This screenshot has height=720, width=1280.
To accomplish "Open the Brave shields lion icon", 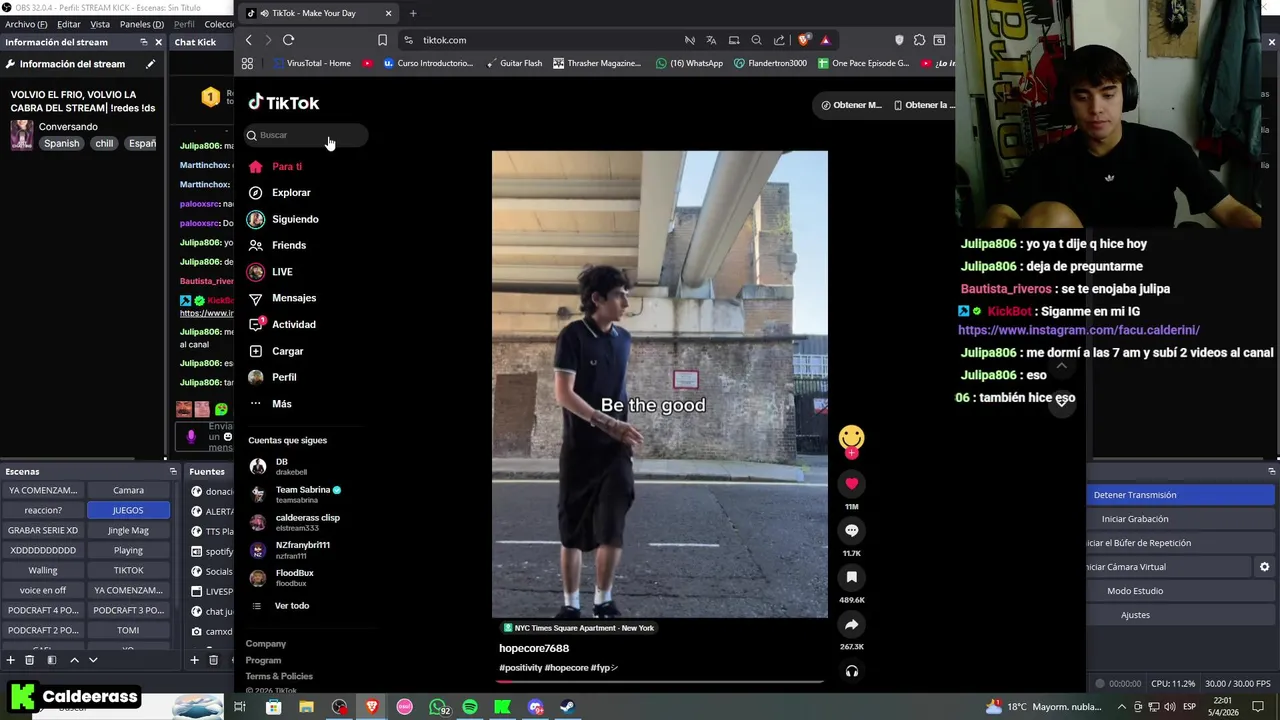I will [804, 40].
